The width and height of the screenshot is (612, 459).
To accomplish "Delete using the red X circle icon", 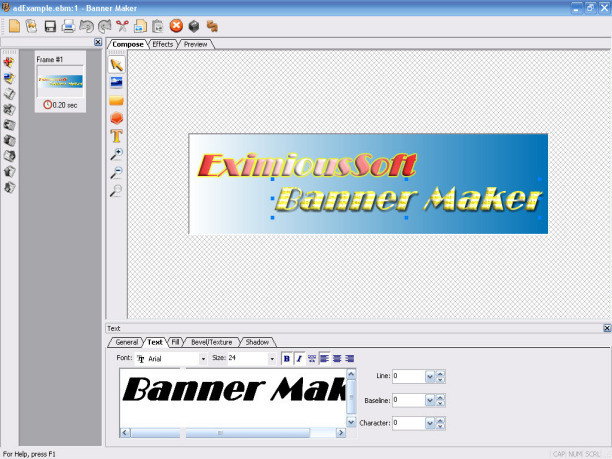I will tap(176, 26).
